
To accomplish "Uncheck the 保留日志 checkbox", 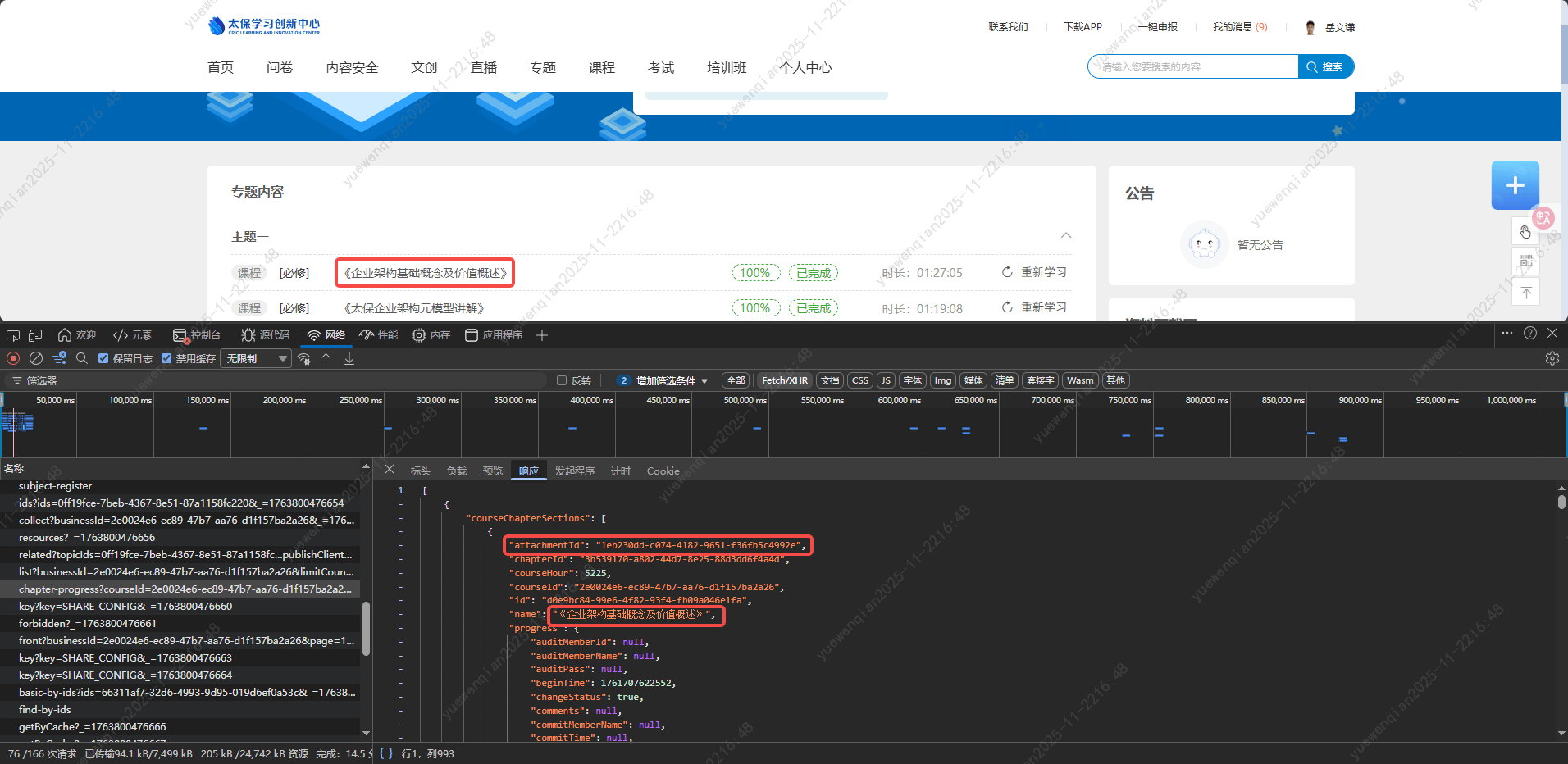I will click(x=103, y=358).
